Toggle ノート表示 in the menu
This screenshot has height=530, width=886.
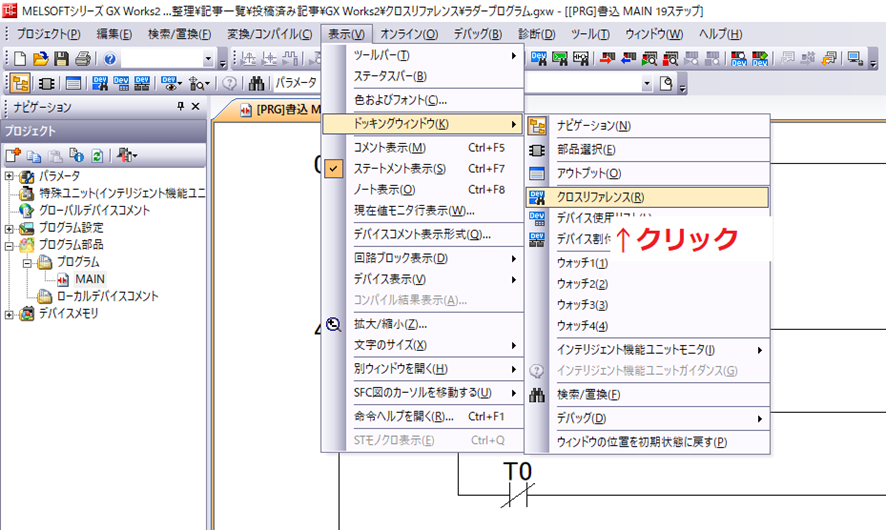click(423, 189)
